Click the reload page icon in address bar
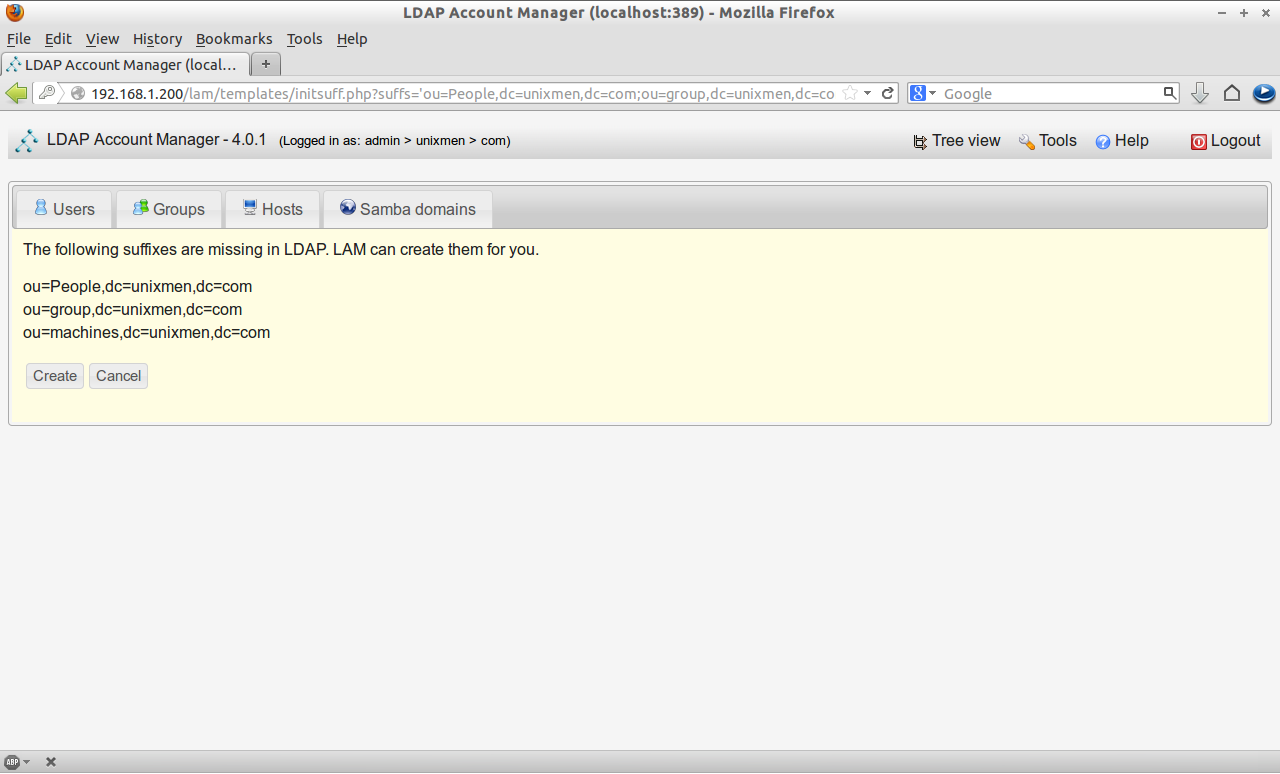1280x774 pixels. pyautogui.click(x=887, y=93)
